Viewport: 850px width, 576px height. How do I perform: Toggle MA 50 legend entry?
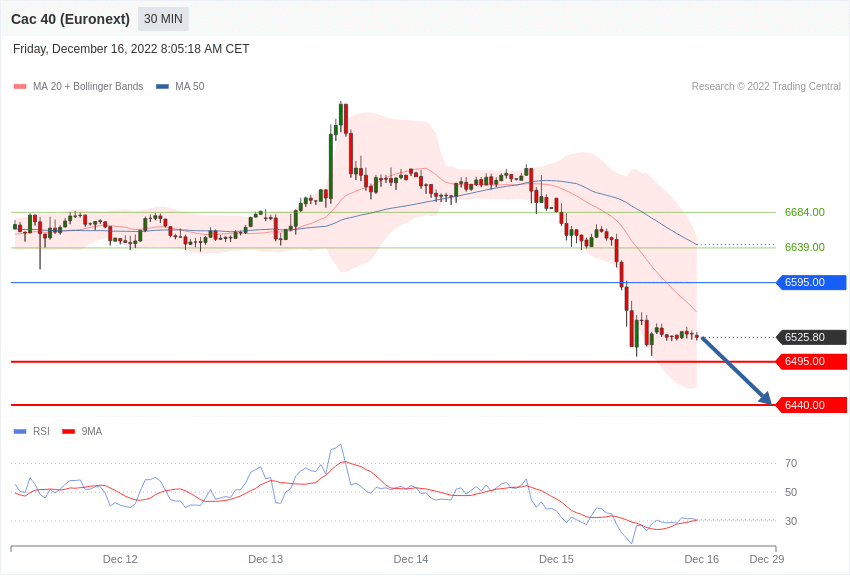coord(180,86)
